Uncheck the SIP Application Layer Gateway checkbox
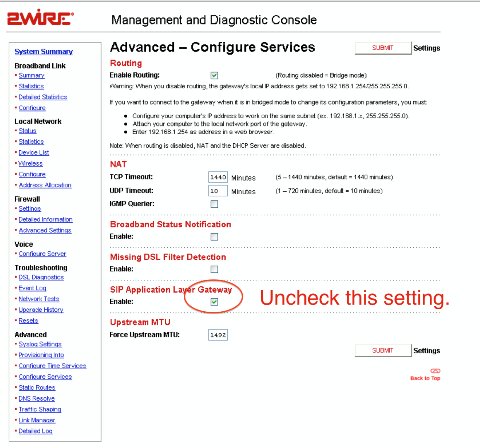This screenshot has height=445, width=480. tap(214, 302)
